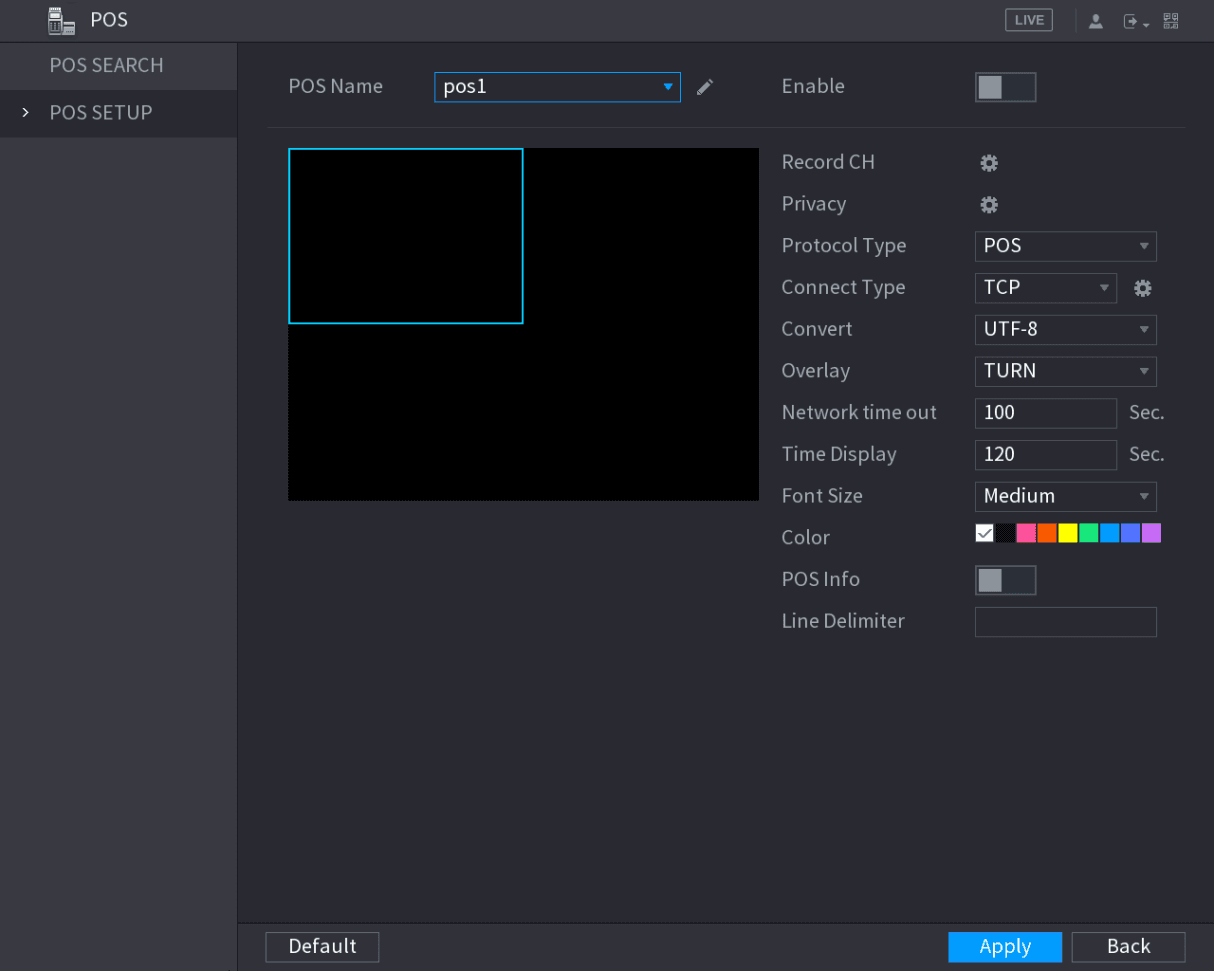Open the Connect Type TCP dropdown

pyautogui.click(x=1046, y=288)
